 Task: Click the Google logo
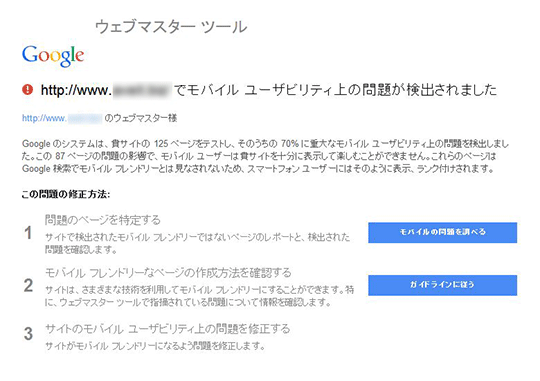pos(53,56)
